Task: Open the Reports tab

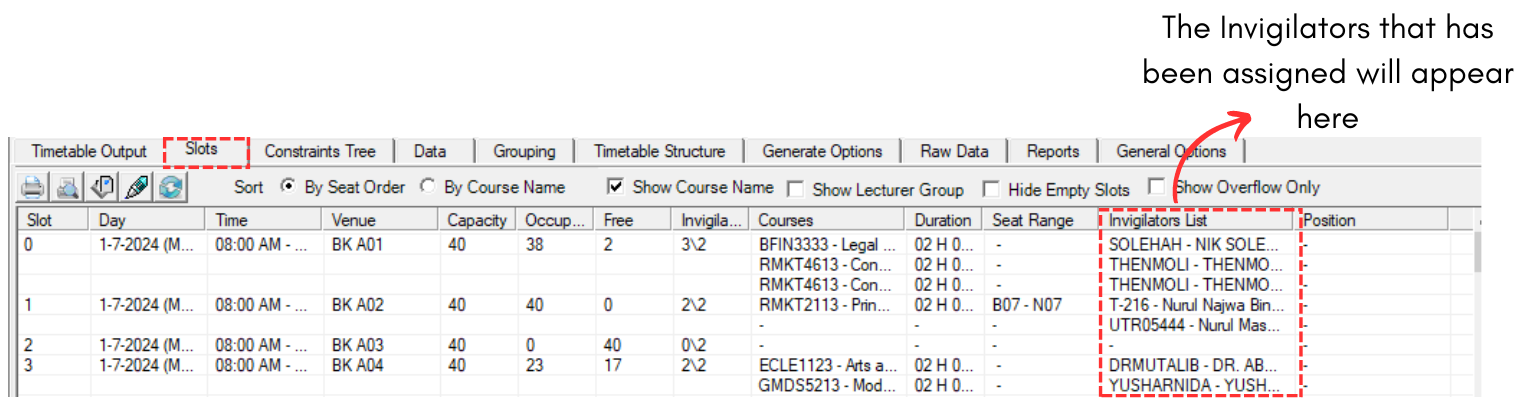Action: coord(1052,152)
